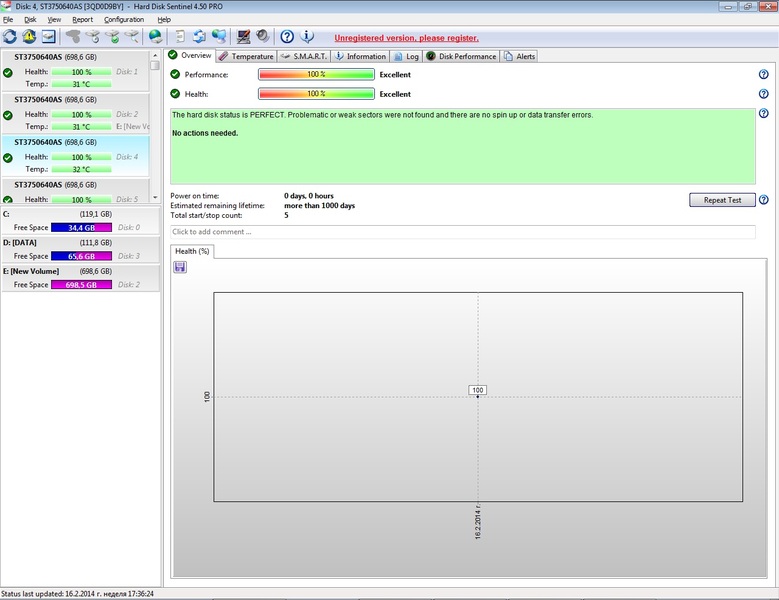Screen dimensions: 779x600
Task: Open the File menu
Action: point(8,19)
